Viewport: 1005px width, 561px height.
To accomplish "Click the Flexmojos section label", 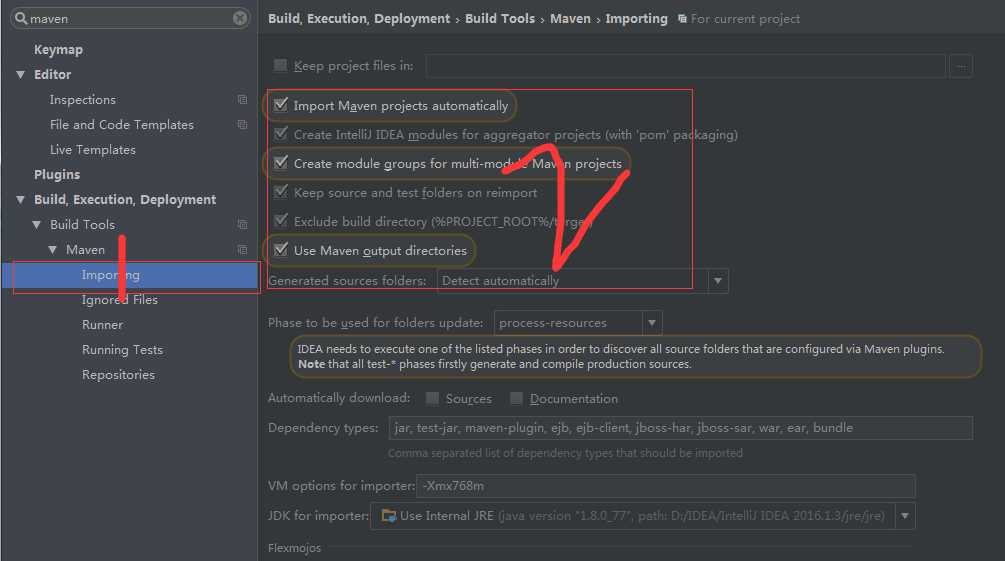I will tap(294, 548).
